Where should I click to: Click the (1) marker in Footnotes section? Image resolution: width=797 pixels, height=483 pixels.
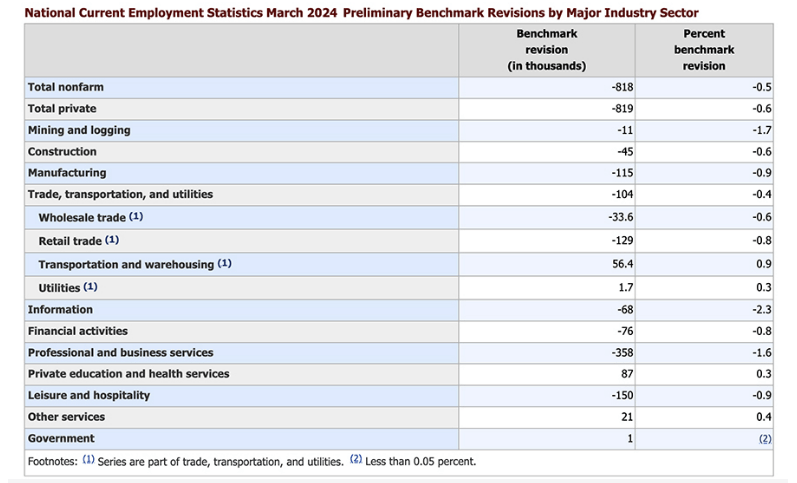tap(88, 461)
